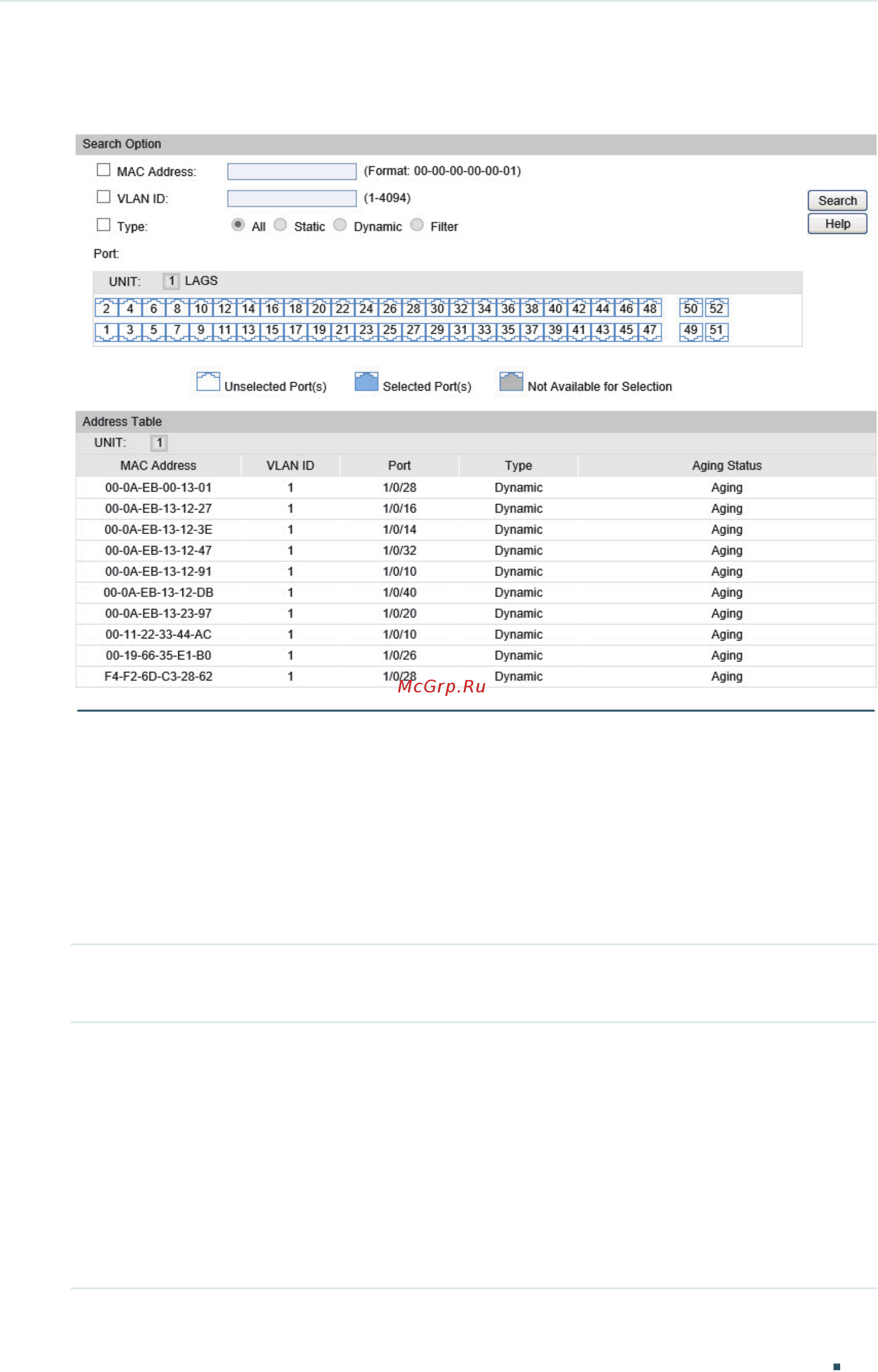Select port 28 icon
Image resolution: width=878 pixels, height=1372 pixels.
click(x=413, y=308)
